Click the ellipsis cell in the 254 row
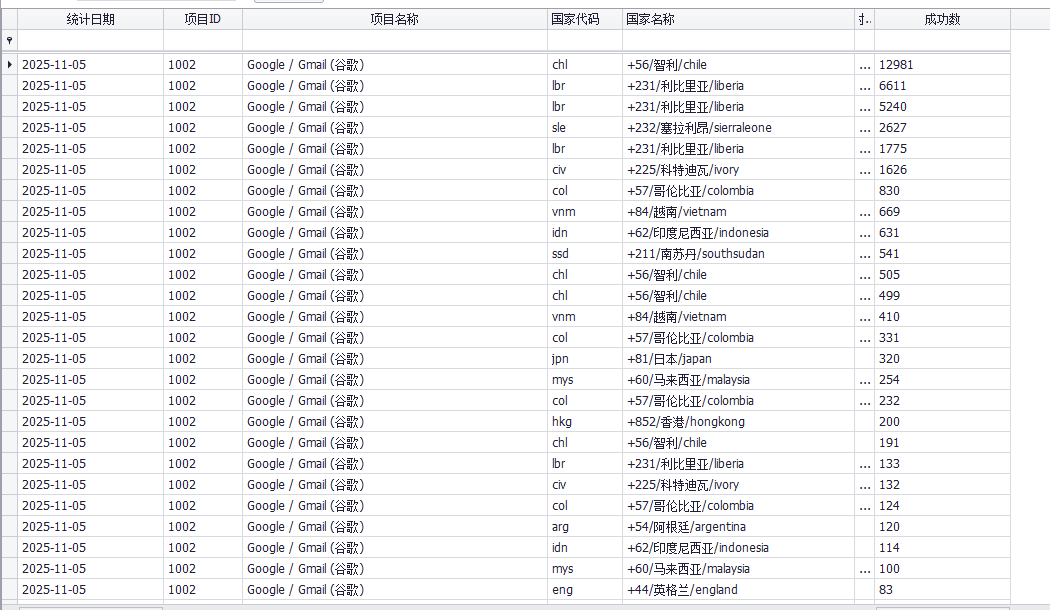Screen dimensions: 1050x610 point(865,380)
